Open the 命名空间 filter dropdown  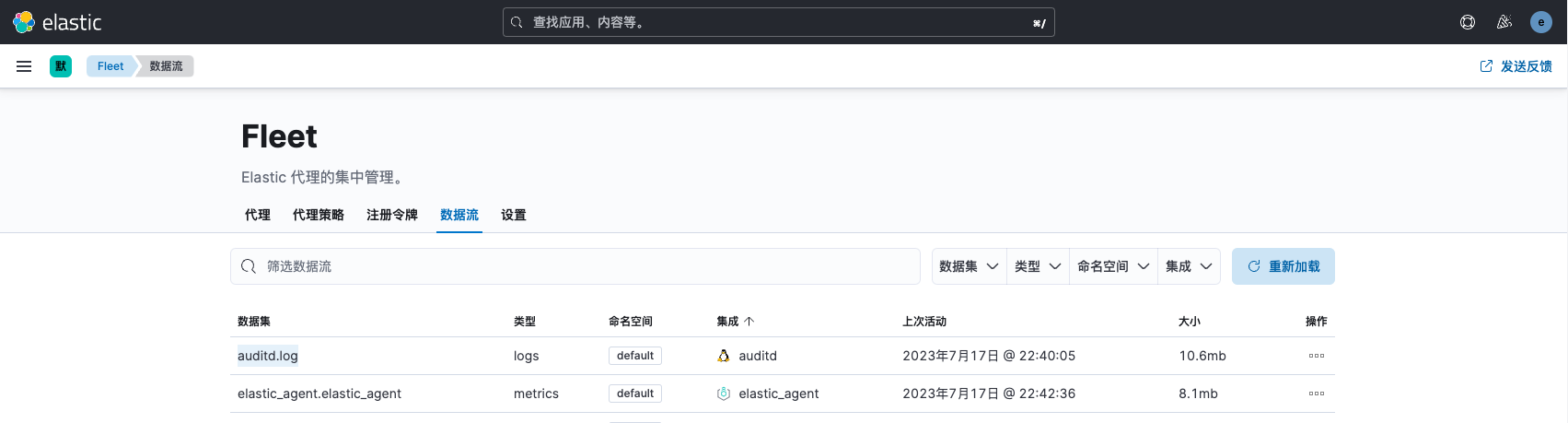[1113, 266]
